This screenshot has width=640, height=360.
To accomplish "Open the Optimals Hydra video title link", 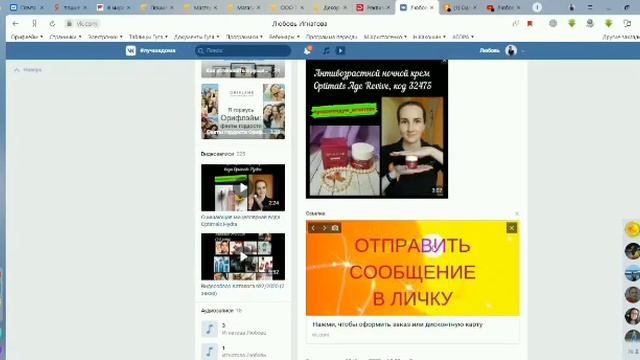I will [240, 221].
